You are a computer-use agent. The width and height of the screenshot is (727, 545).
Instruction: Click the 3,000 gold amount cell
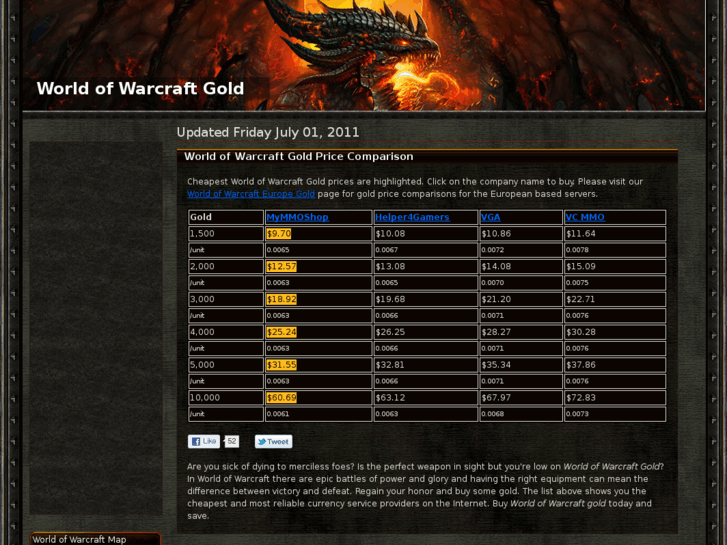[226, 299]
